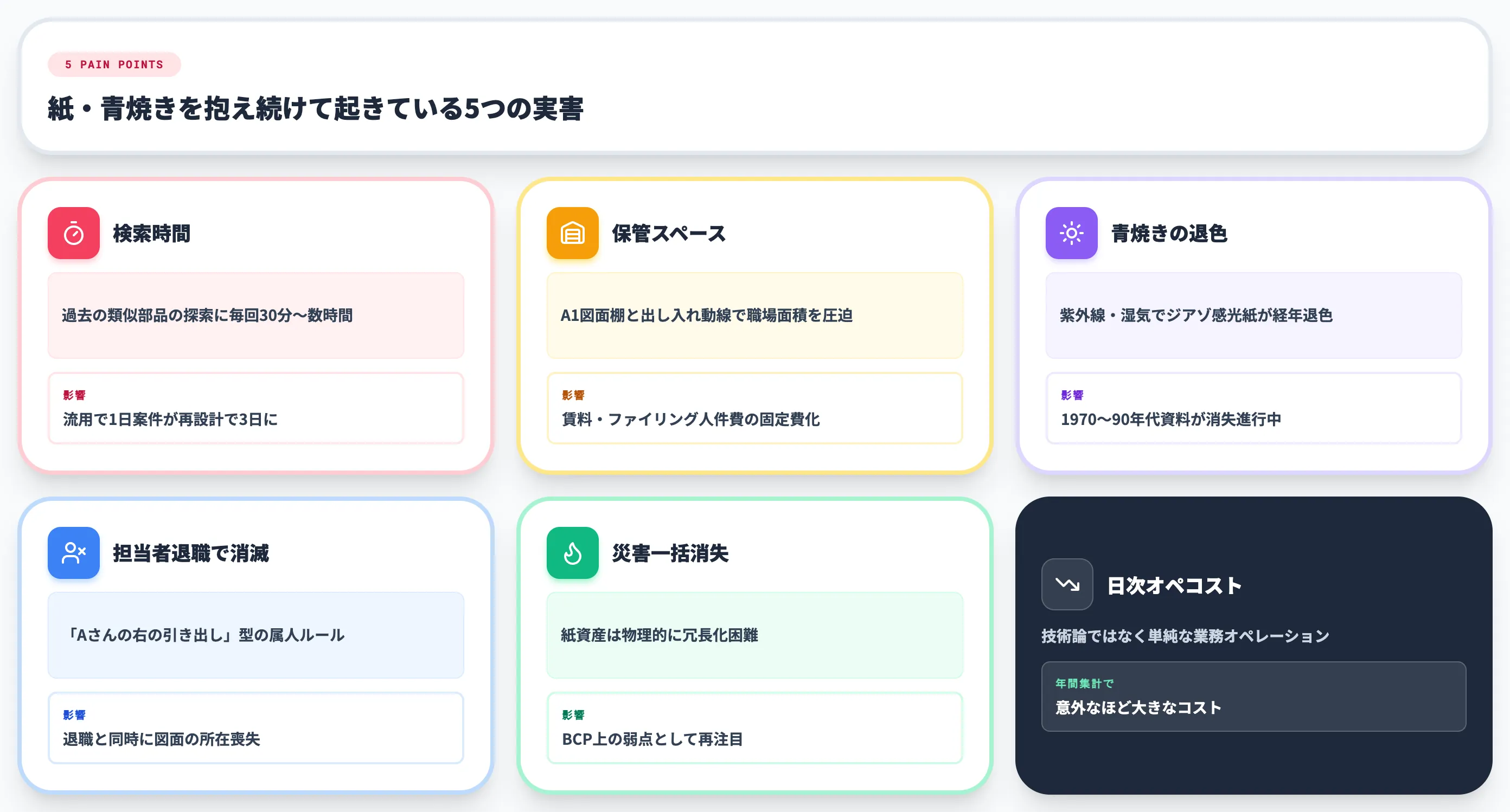Click the 日次オペコスト heading on dark card
The height and width of the screenshot is (812, 1510).
tap(1174, 585)
